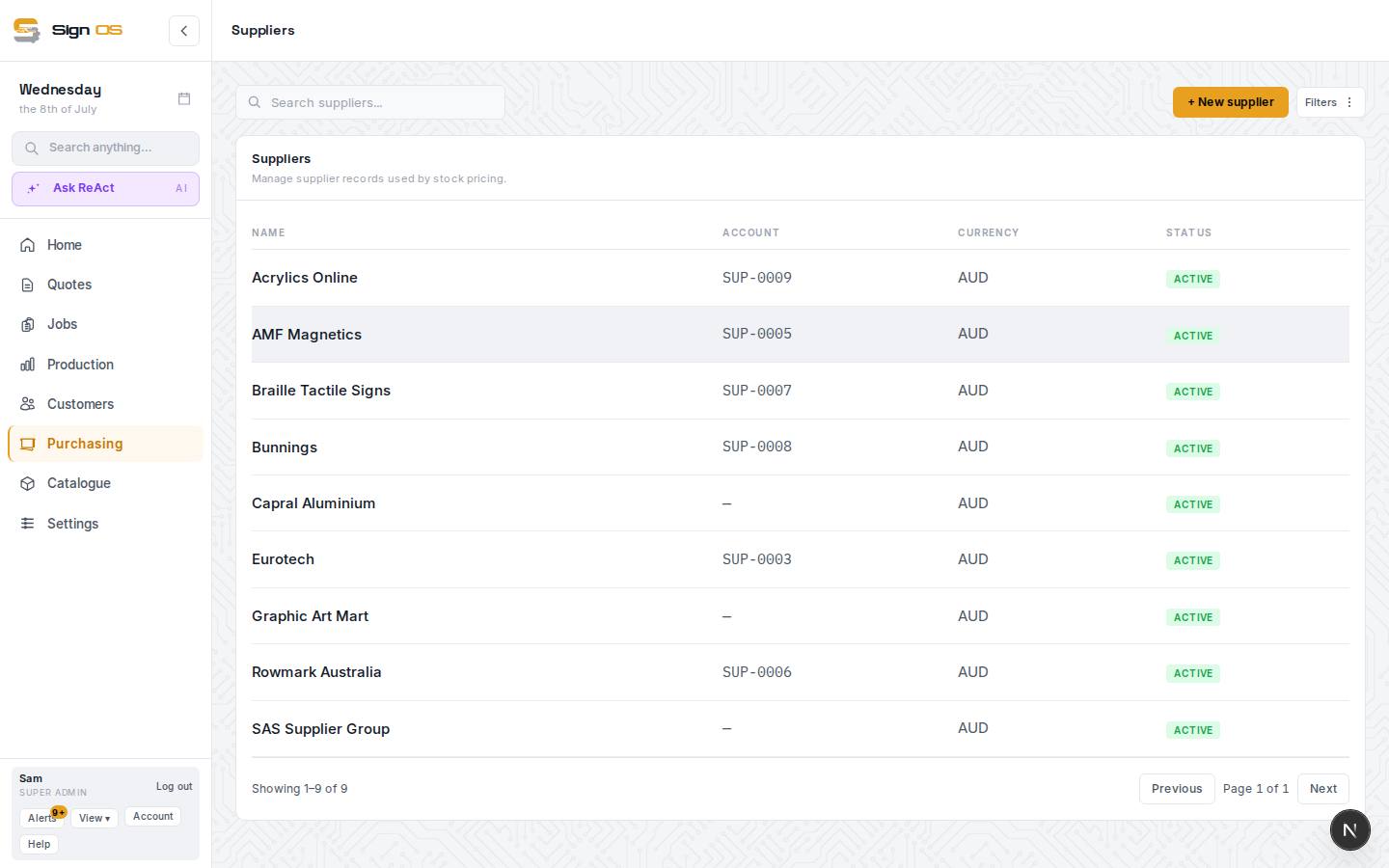Click the Catalogue box icon
Viewport: 1389px width, 868px height.
[28, 483]
